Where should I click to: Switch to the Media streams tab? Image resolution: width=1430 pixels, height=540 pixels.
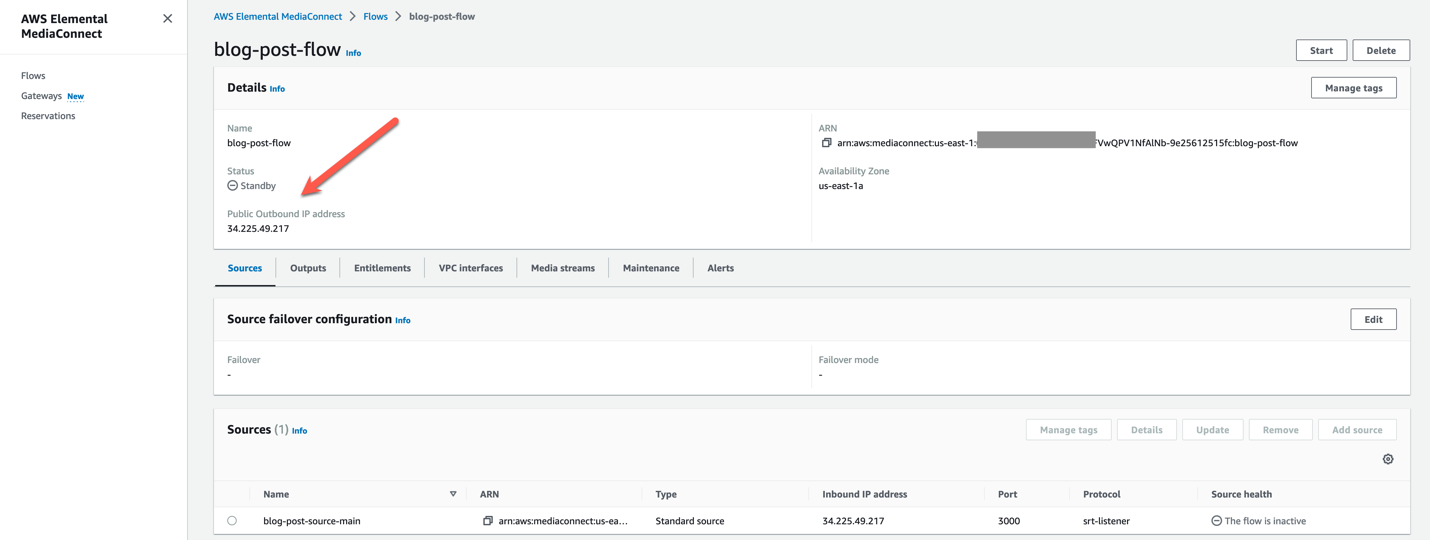[x=563, y=268]
